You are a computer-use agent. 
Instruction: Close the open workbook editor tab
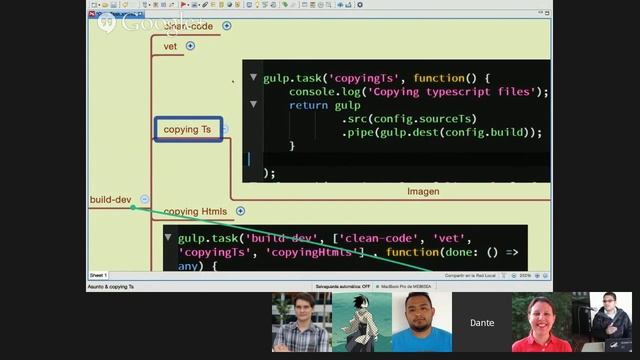[x=140, y=14]
